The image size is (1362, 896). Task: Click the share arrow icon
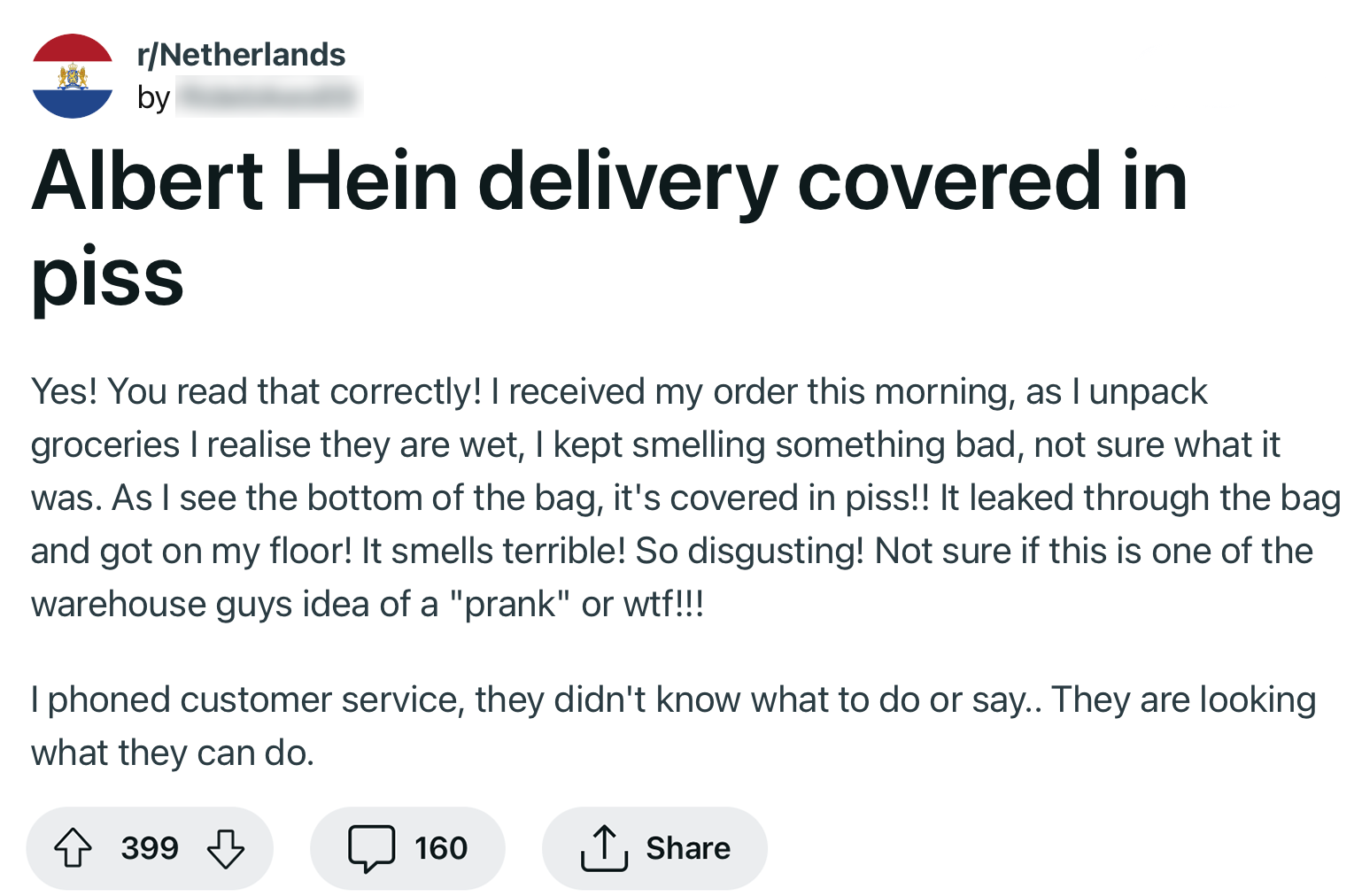[x=605, y=847]
